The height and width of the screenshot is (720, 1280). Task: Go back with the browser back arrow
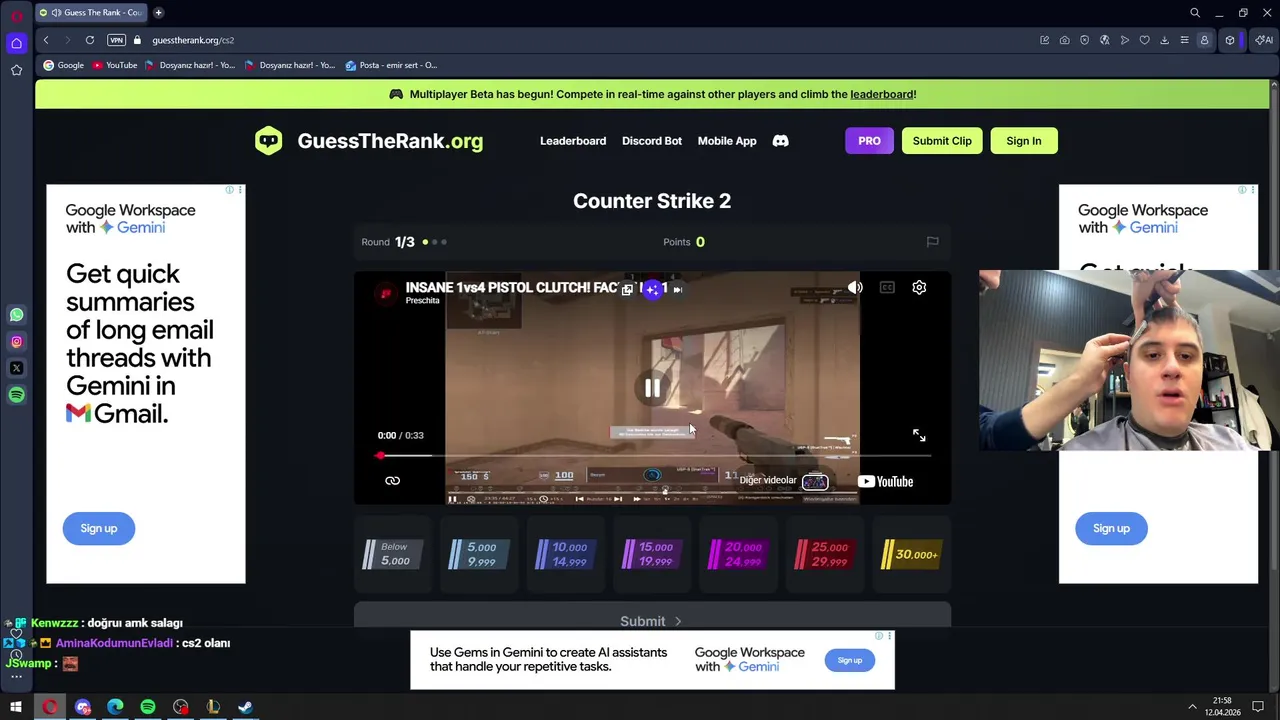point(46,40)
